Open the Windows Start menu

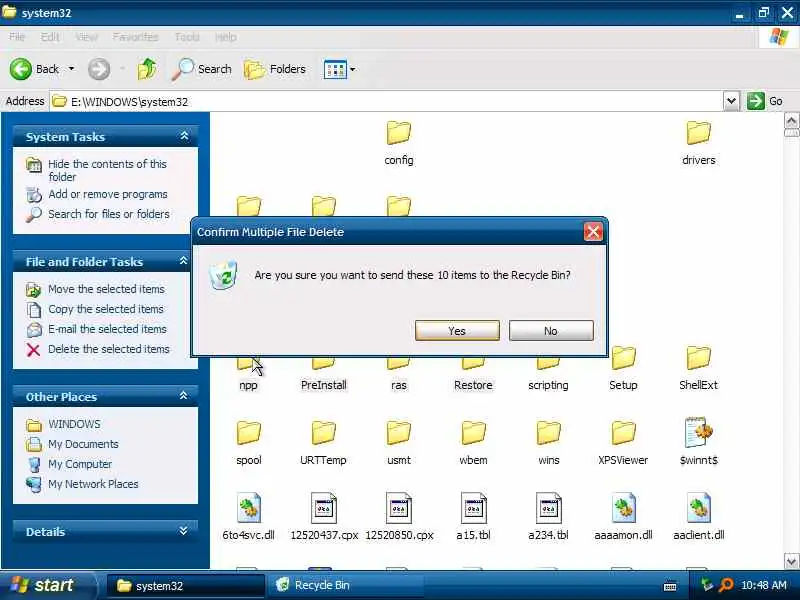click(47, 585)
